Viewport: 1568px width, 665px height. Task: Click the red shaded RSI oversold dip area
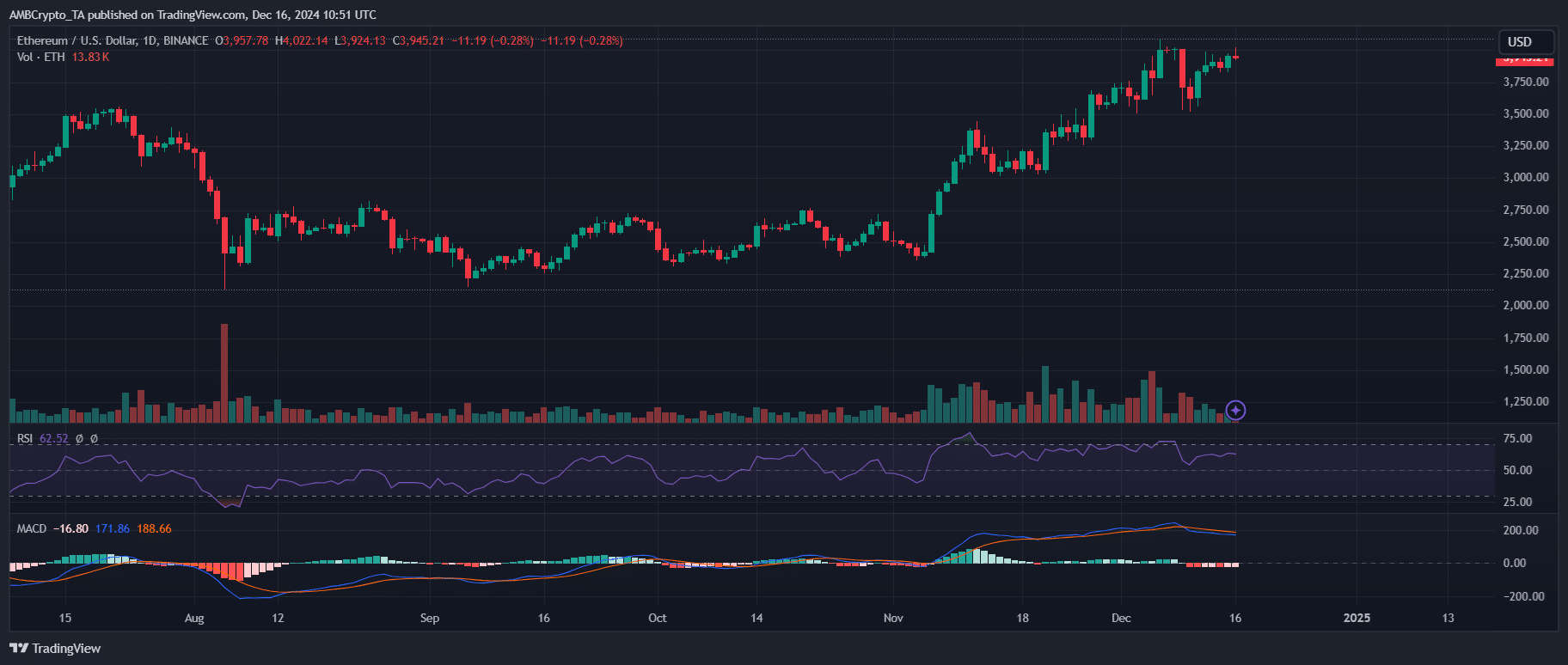click(230, 502)
